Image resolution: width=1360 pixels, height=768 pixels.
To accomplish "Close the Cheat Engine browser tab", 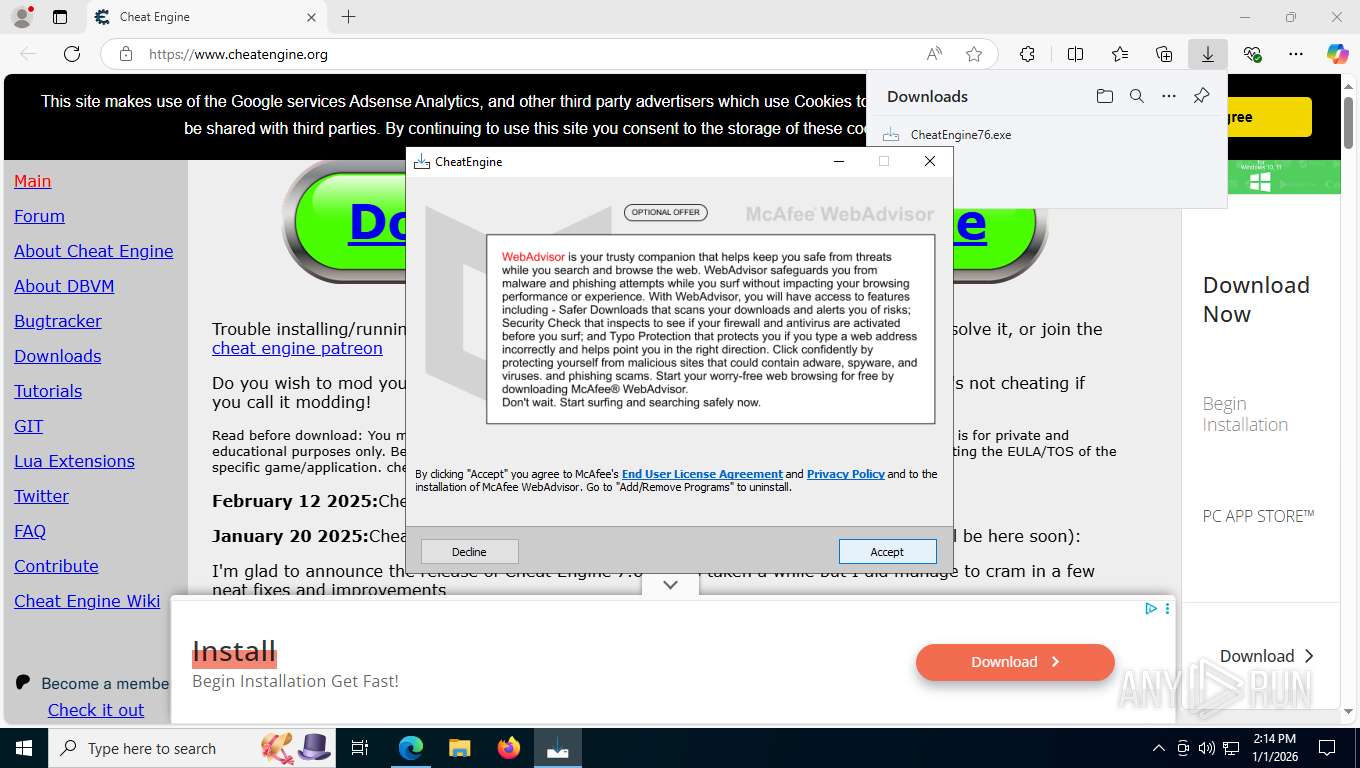I will pos(311,17).
